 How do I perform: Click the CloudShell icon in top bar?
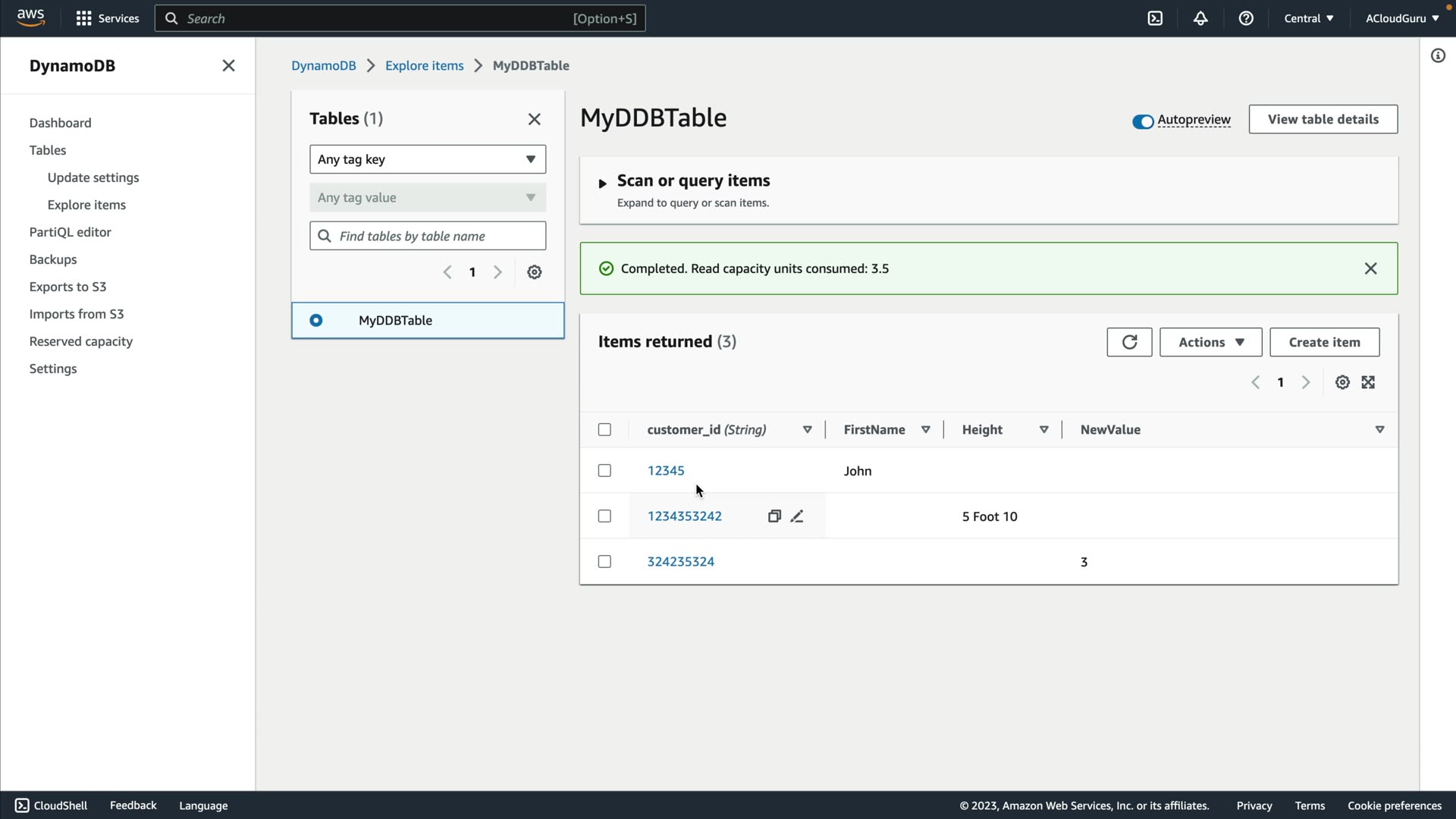1155,18
